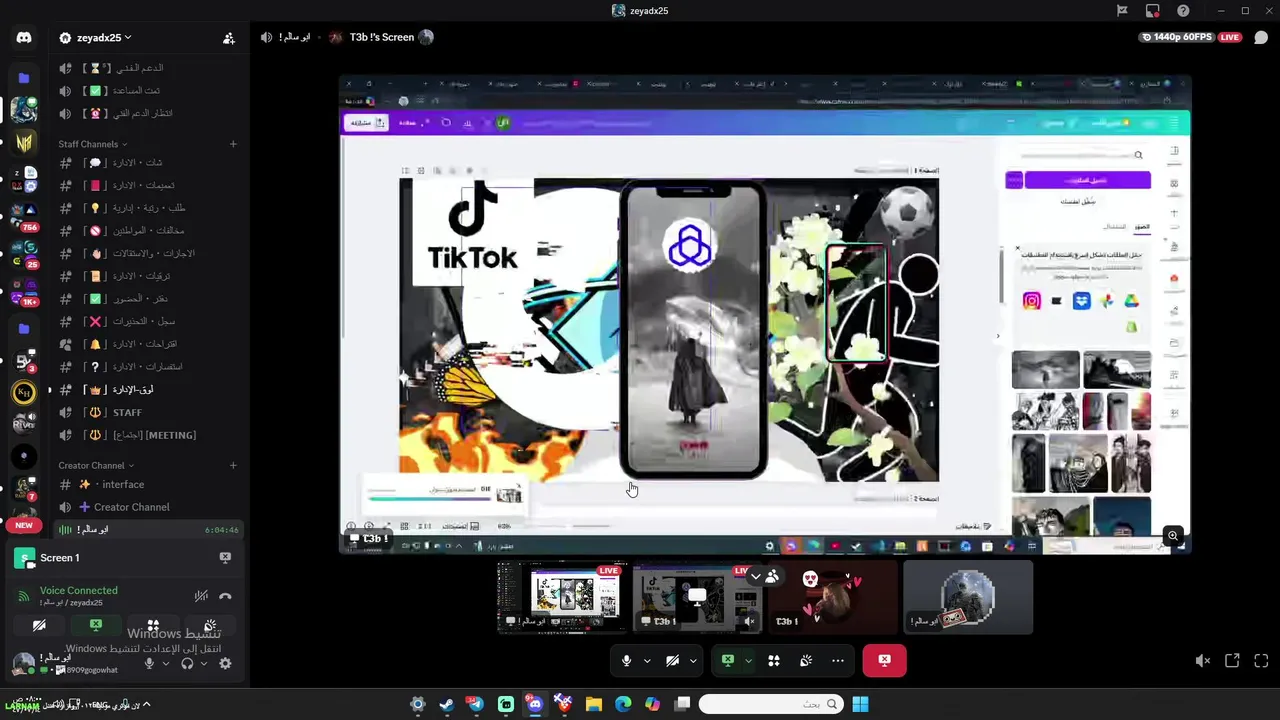Toggle screen share button in voice panel
This screenshot has width=1280, height=720.
point(96,626)
